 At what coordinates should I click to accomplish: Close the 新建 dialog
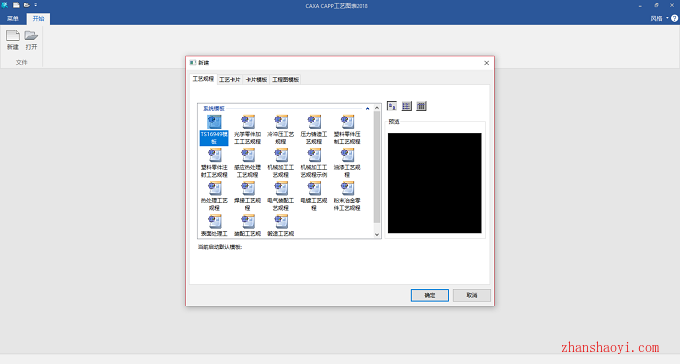pyautogui.click(x=487, y=63)
